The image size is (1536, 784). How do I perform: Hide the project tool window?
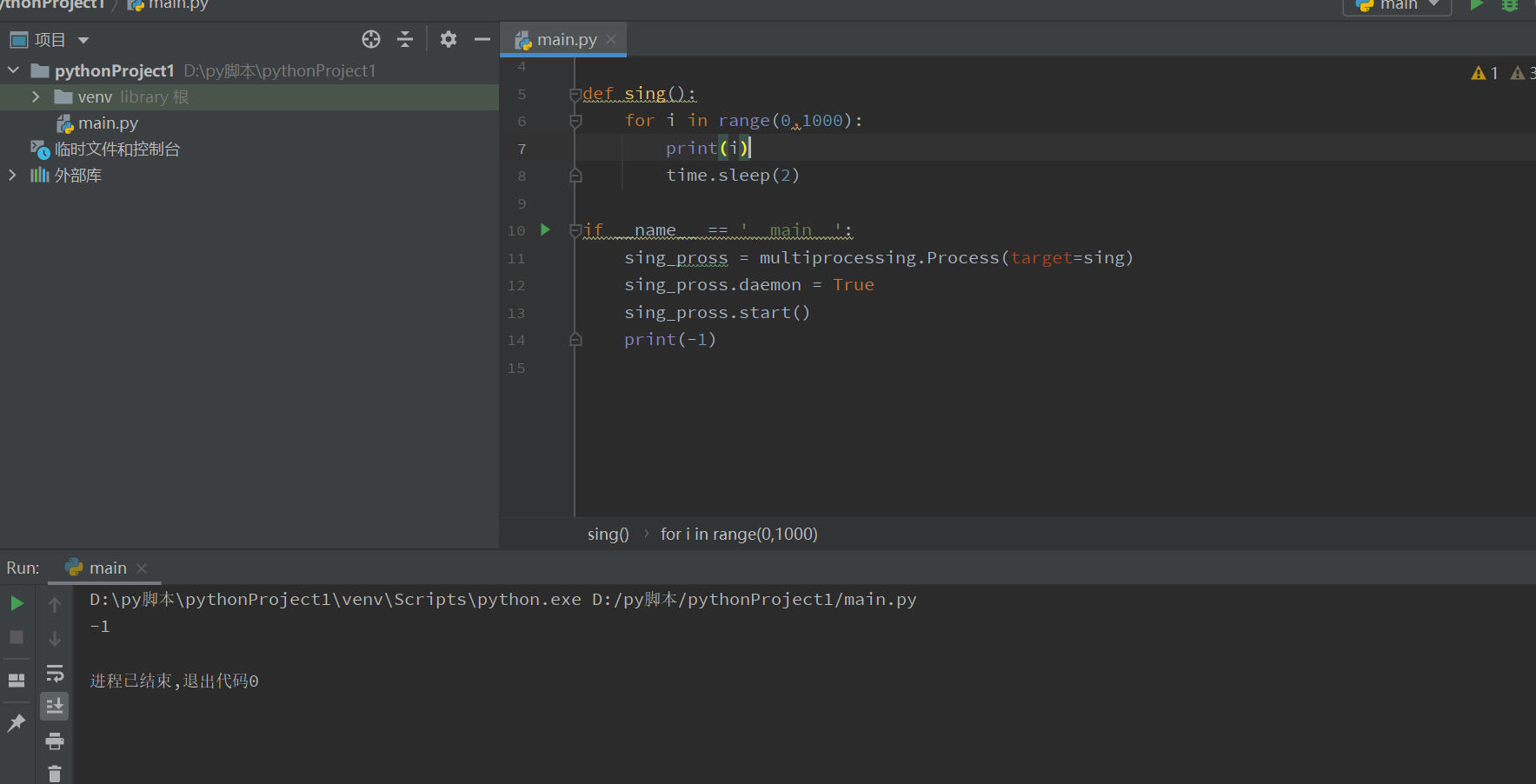(482, 39)
